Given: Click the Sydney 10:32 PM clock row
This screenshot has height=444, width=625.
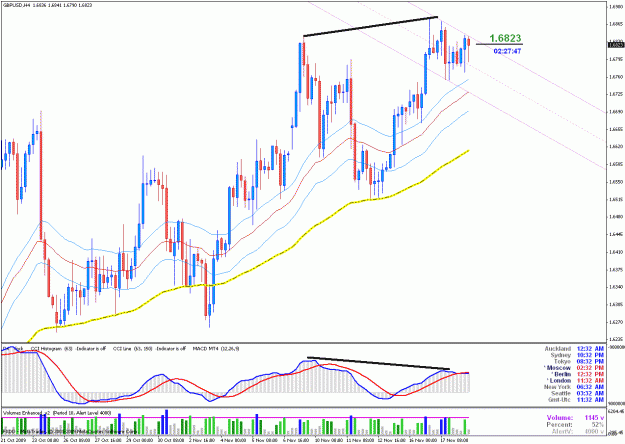Looking at the screenshot, I should [577, 355].
